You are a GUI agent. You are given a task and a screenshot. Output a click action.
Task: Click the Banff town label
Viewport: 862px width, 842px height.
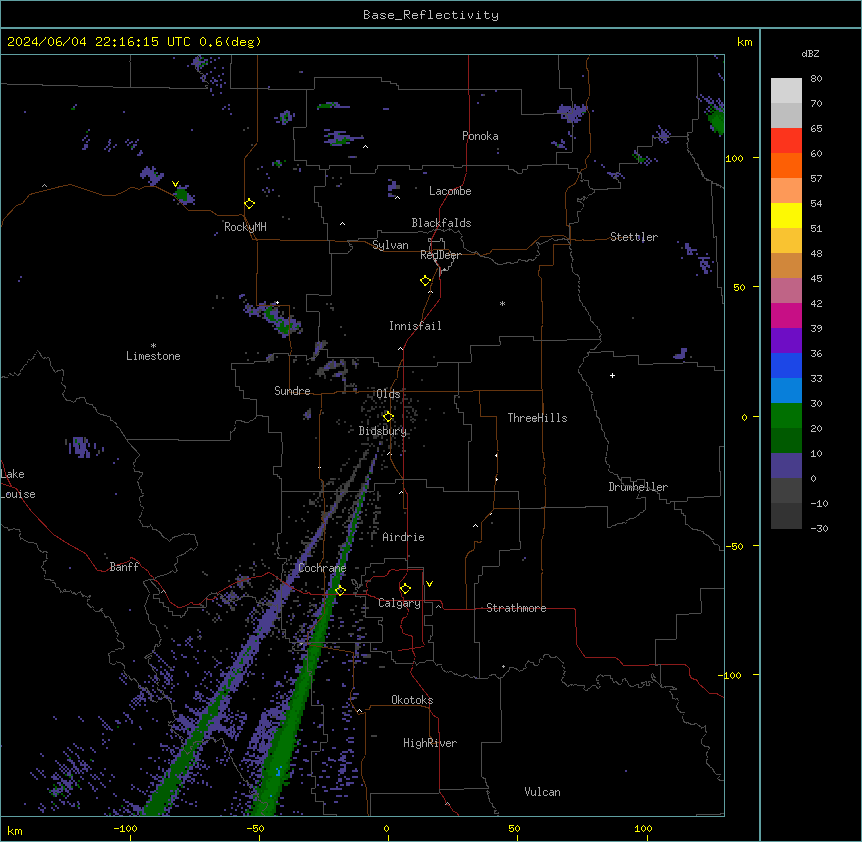point(124,567)
